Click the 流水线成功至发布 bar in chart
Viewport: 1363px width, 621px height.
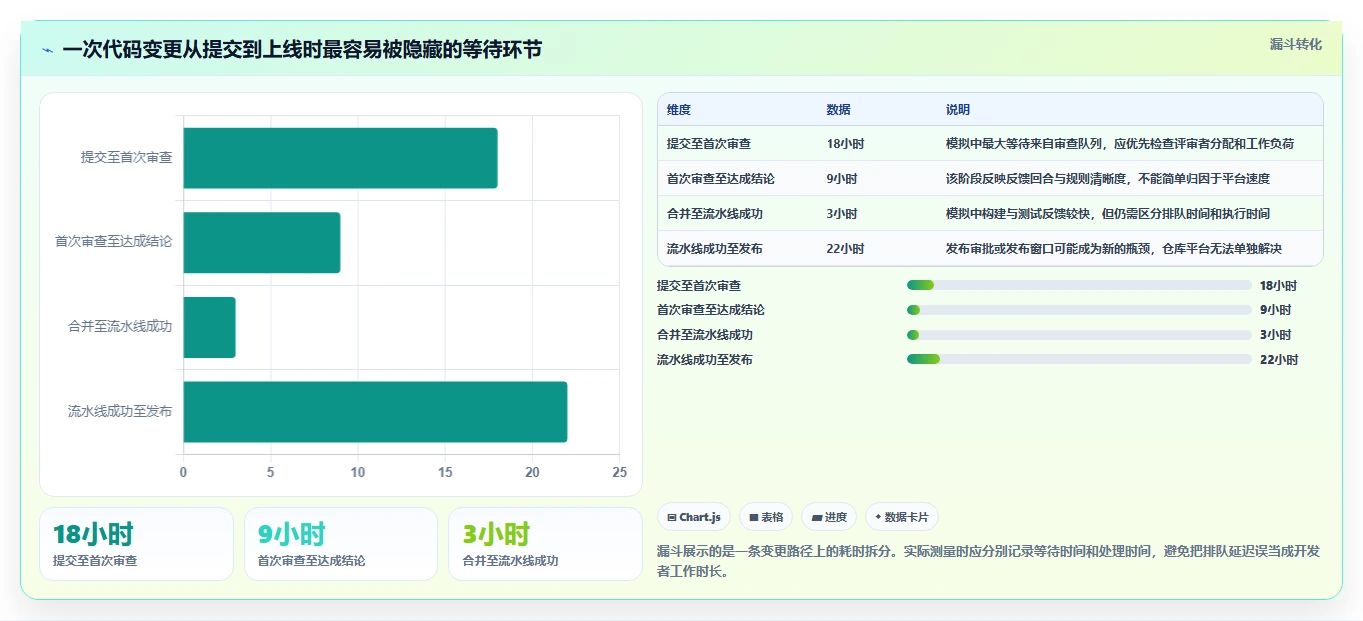point(375,411)
